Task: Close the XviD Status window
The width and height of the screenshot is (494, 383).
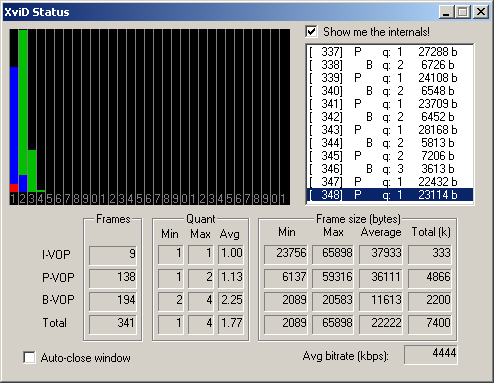Action: coord(481,12)
